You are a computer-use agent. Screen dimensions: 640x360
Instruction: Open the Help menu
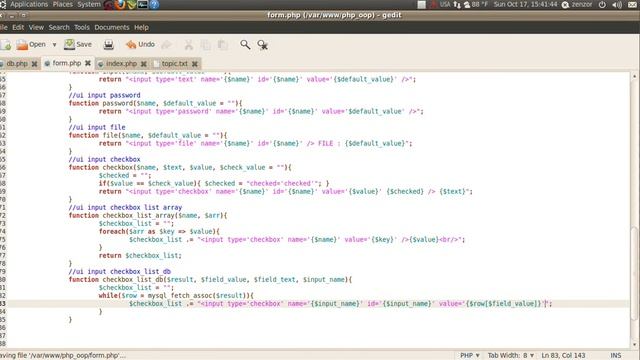click(x=141, y=27)
